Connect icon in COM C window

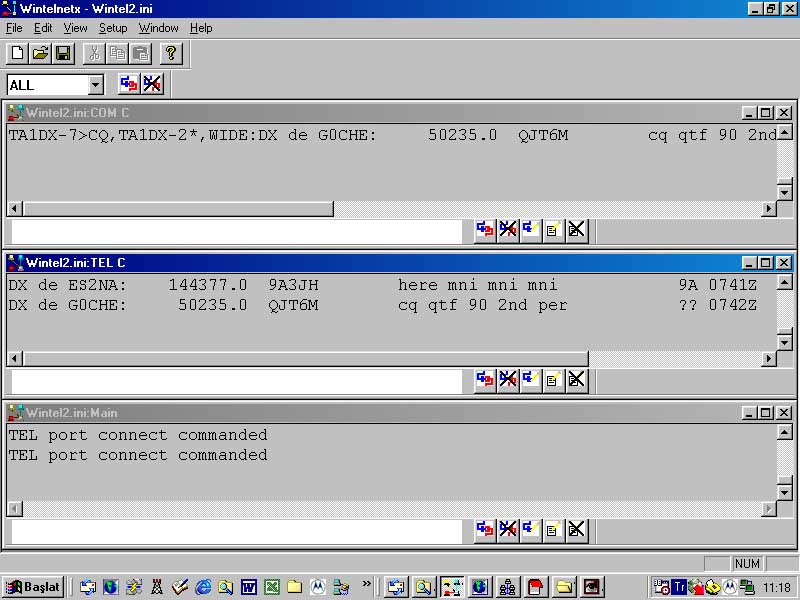[485, 231]
